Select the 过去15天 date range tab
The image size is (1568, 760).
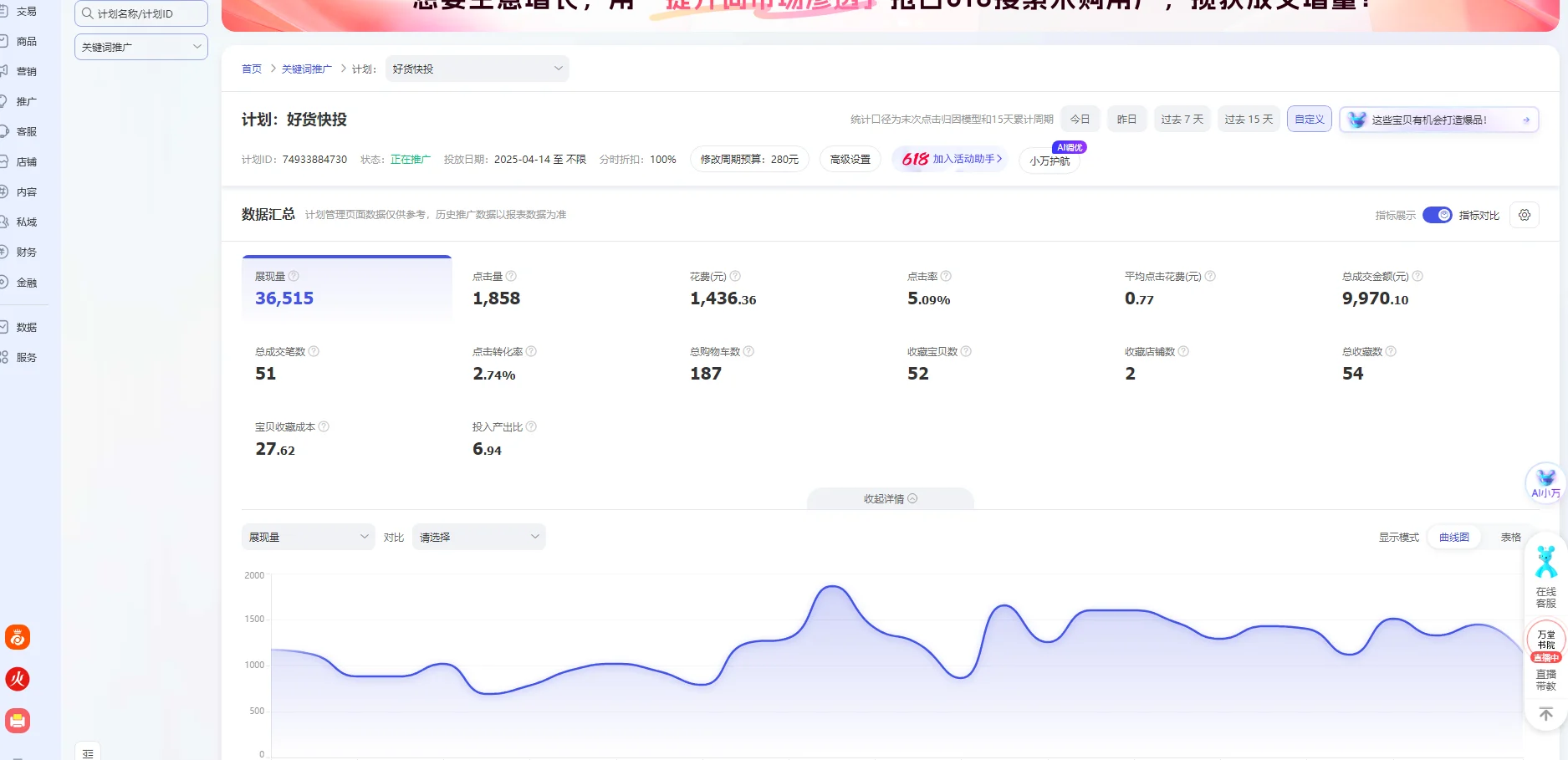pyautogui.click(x=1248, y=119)
